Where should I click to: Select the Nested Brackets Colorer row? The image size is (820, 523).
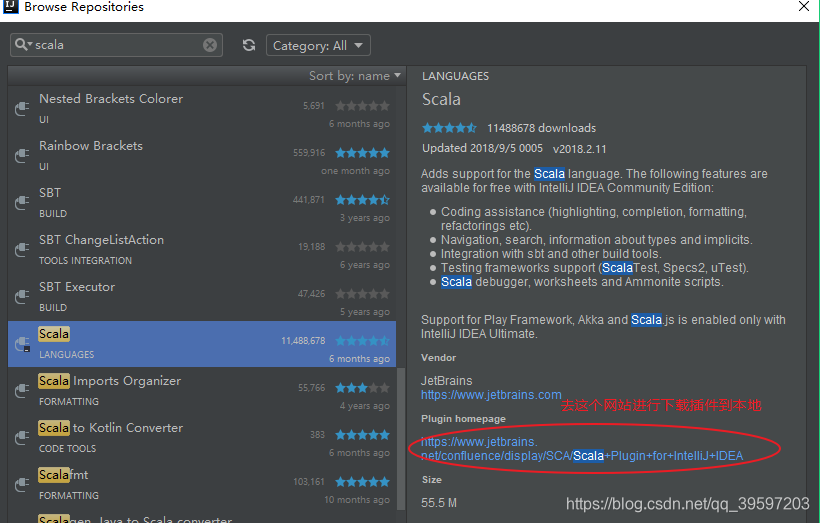tap(202, 109)
